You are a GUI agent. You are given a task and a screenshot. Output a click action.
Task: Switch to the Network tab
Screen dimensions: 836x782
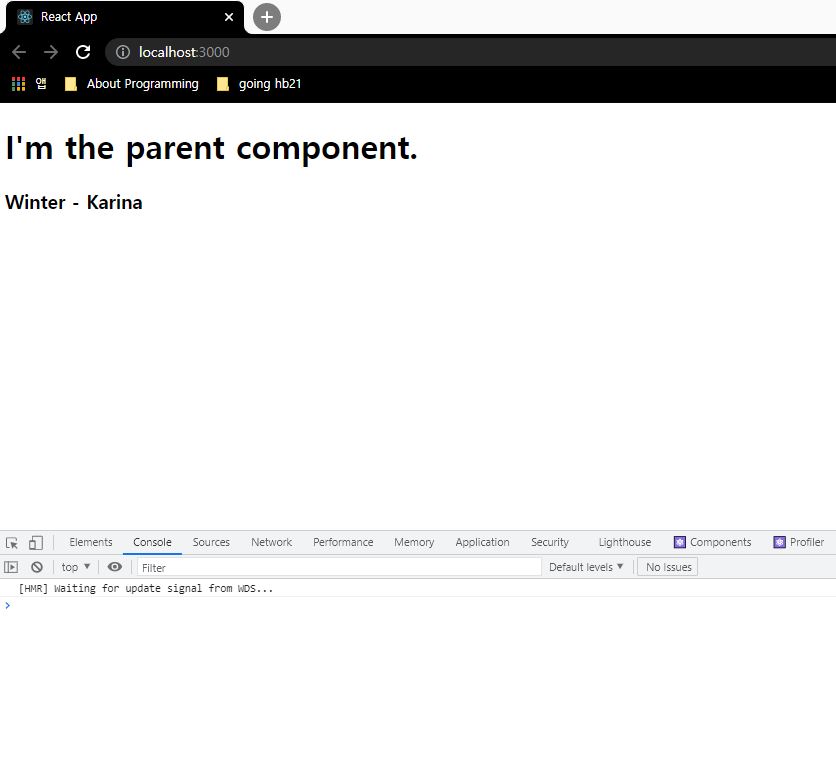[271, 542]
